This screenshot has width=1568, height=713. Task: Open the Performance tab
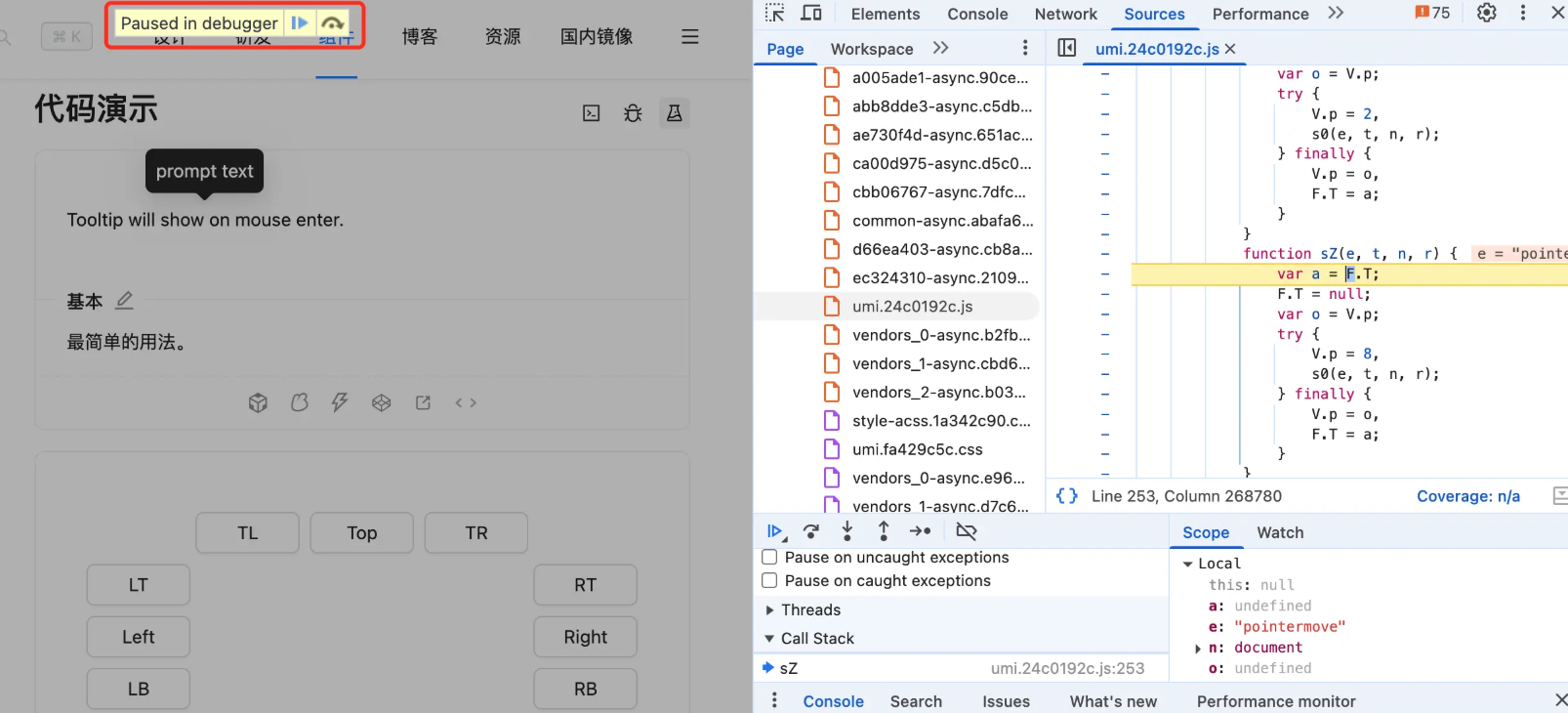click(1259, 14)
